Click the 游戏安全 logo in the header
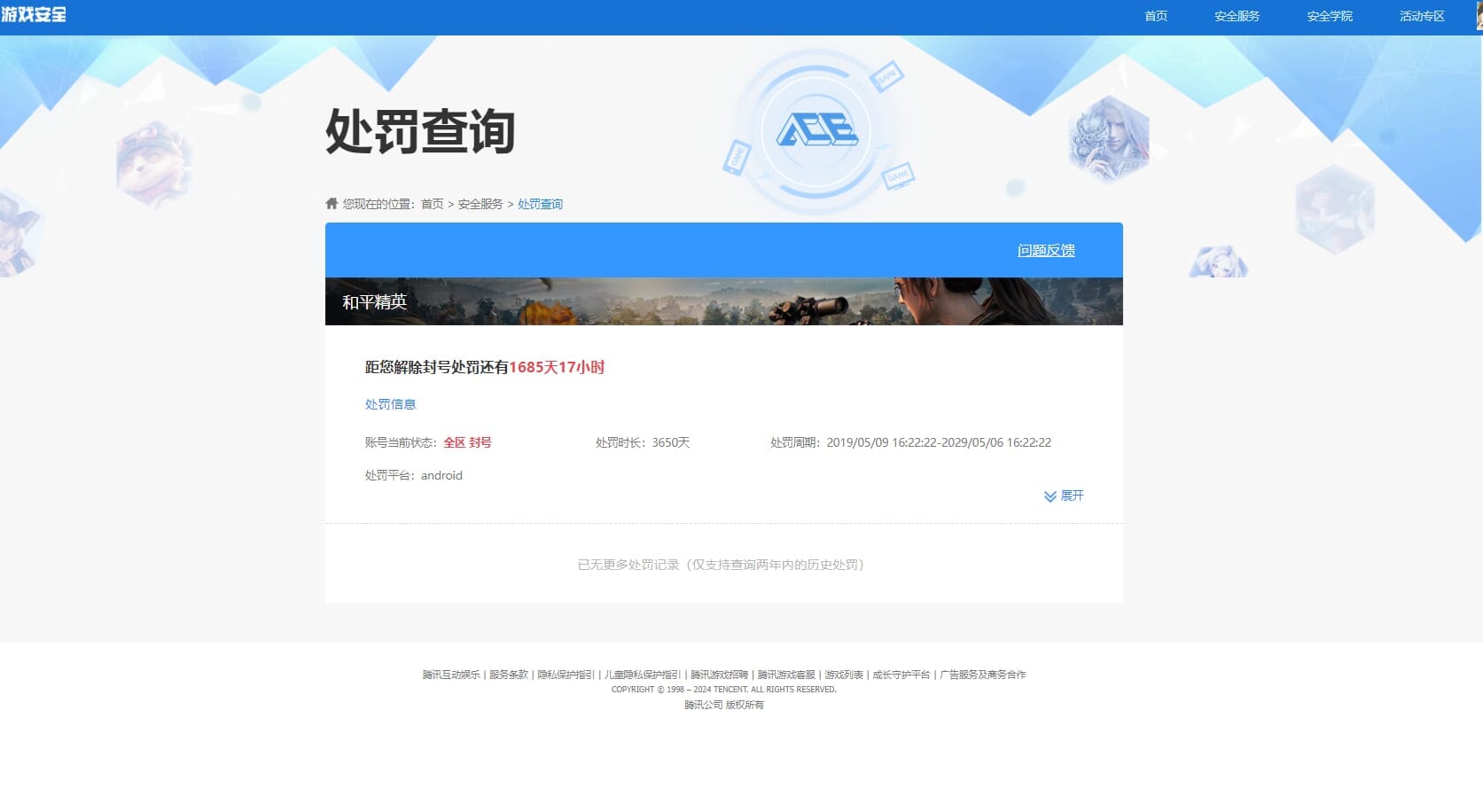1483x812 pixels. tap(34, 14)
